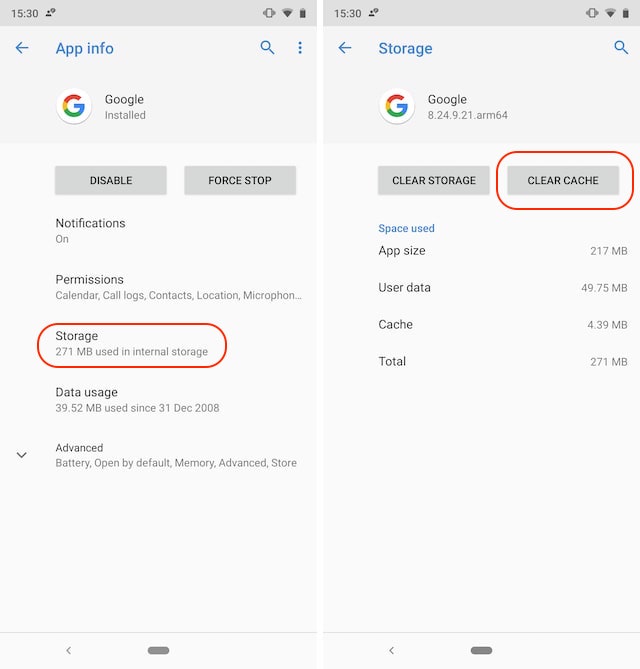Screen dimensions: 640x669
Task: Open the three-dot overflow menu
Action: tap(300, 48)
